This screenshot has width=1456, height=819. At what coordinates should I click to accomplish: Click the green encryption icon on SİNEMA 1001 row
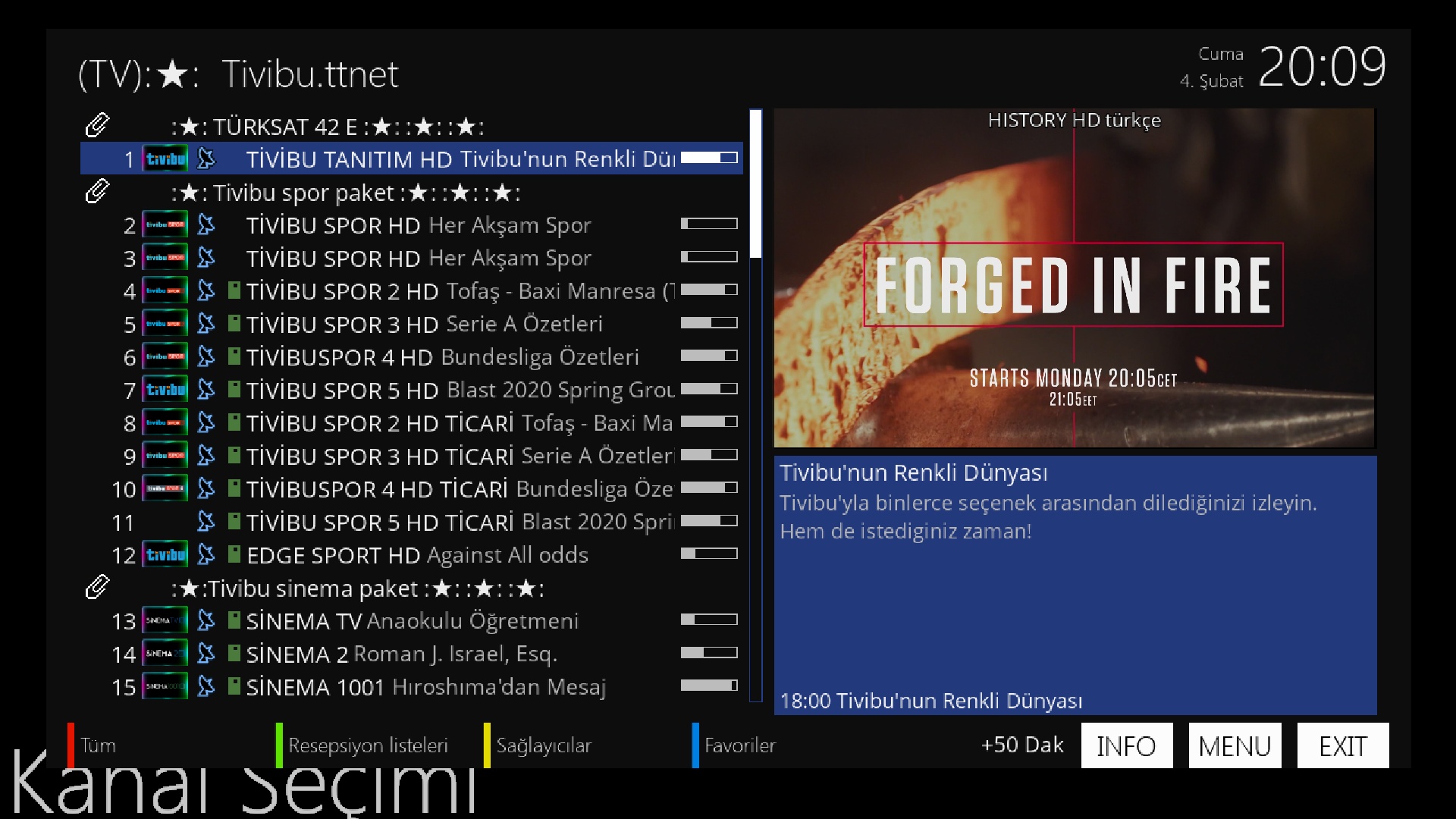click(x=234, y=686)
